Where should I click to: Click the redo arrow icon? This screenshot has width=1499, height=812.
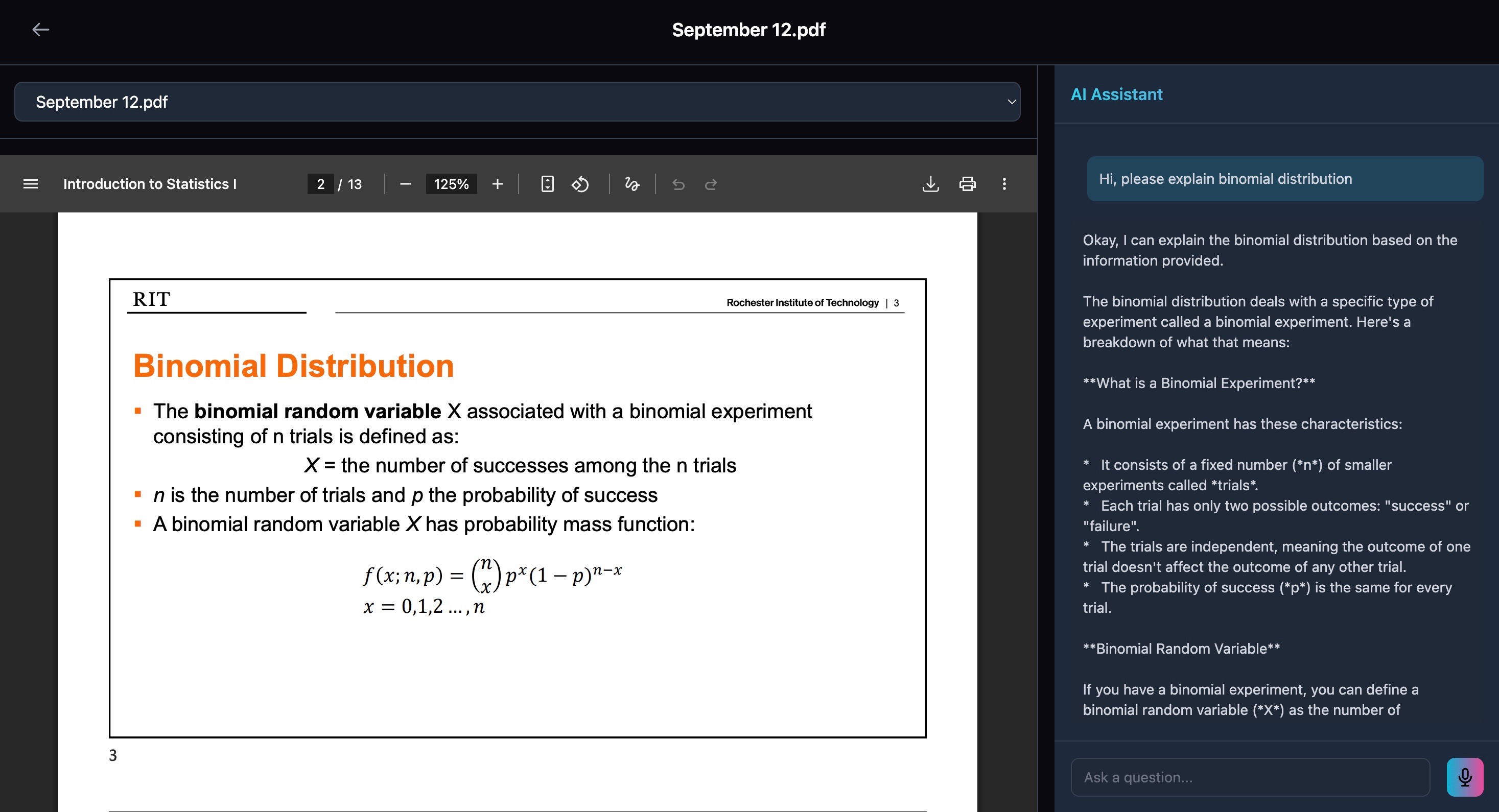point(711,184)
